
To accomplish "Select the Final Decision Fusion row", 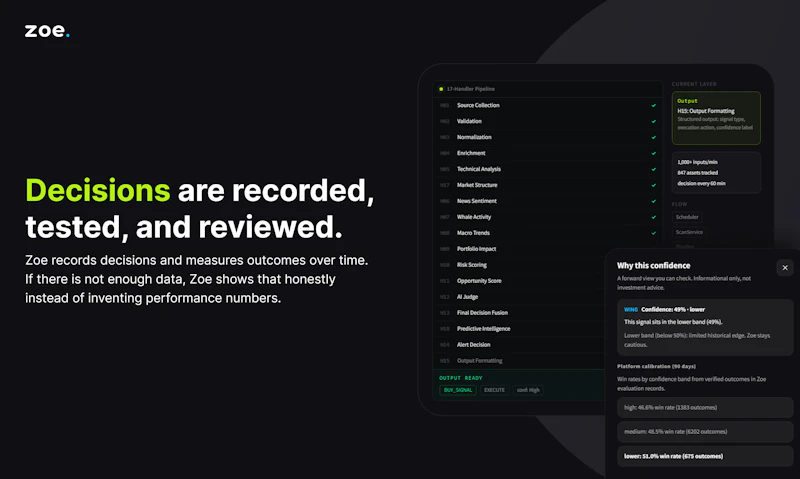I will coord(519,312).
